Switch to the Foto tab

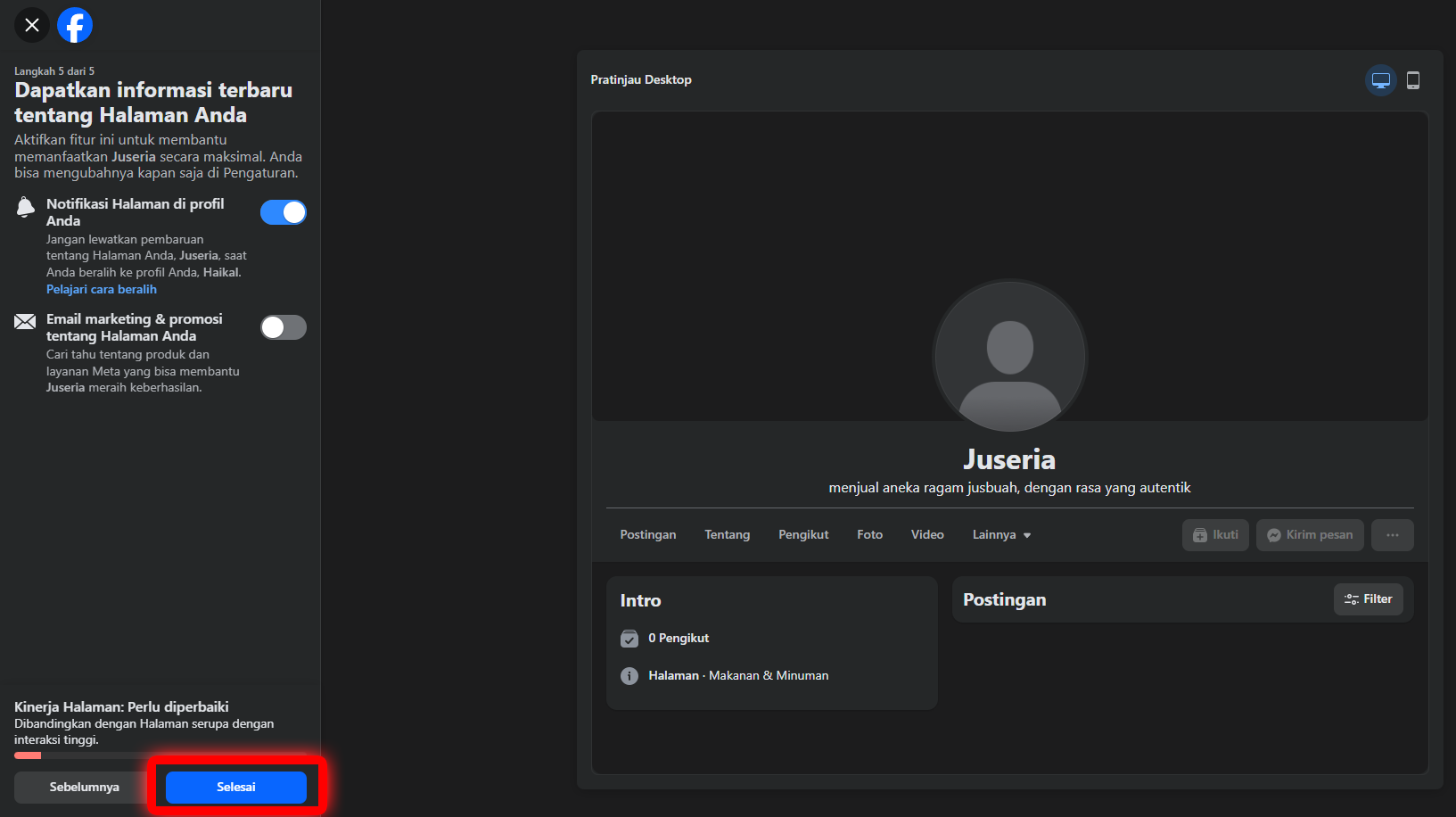869,535
